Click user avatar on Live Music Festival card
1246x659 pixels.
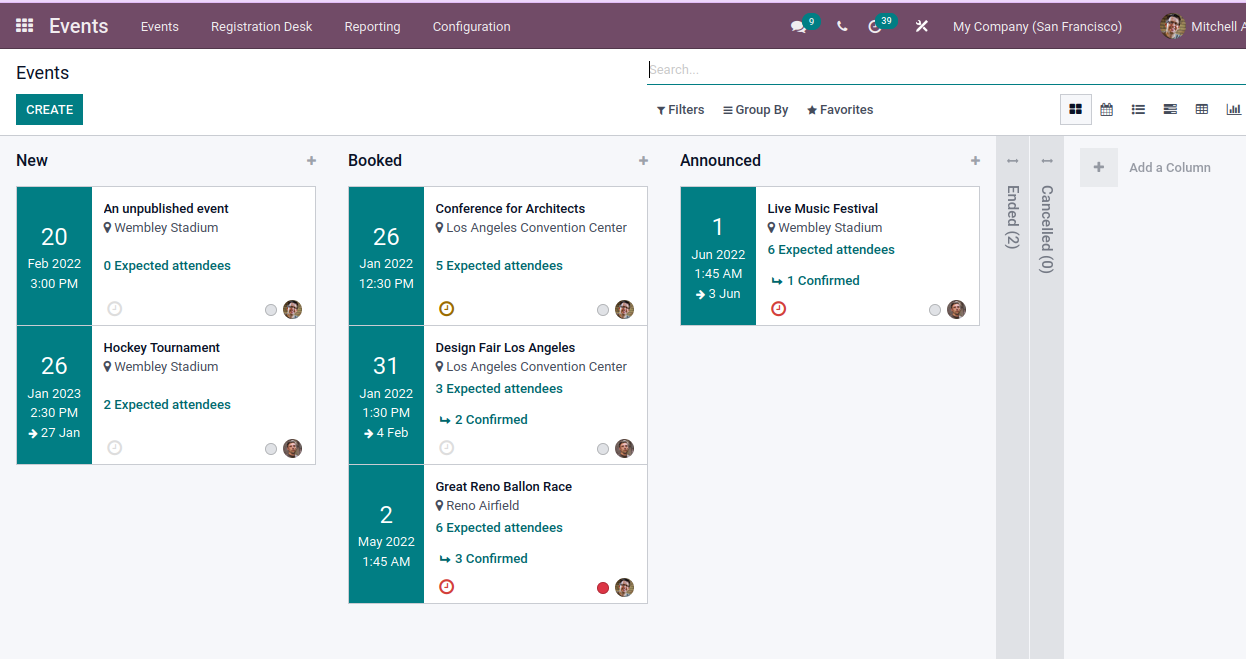956,309
